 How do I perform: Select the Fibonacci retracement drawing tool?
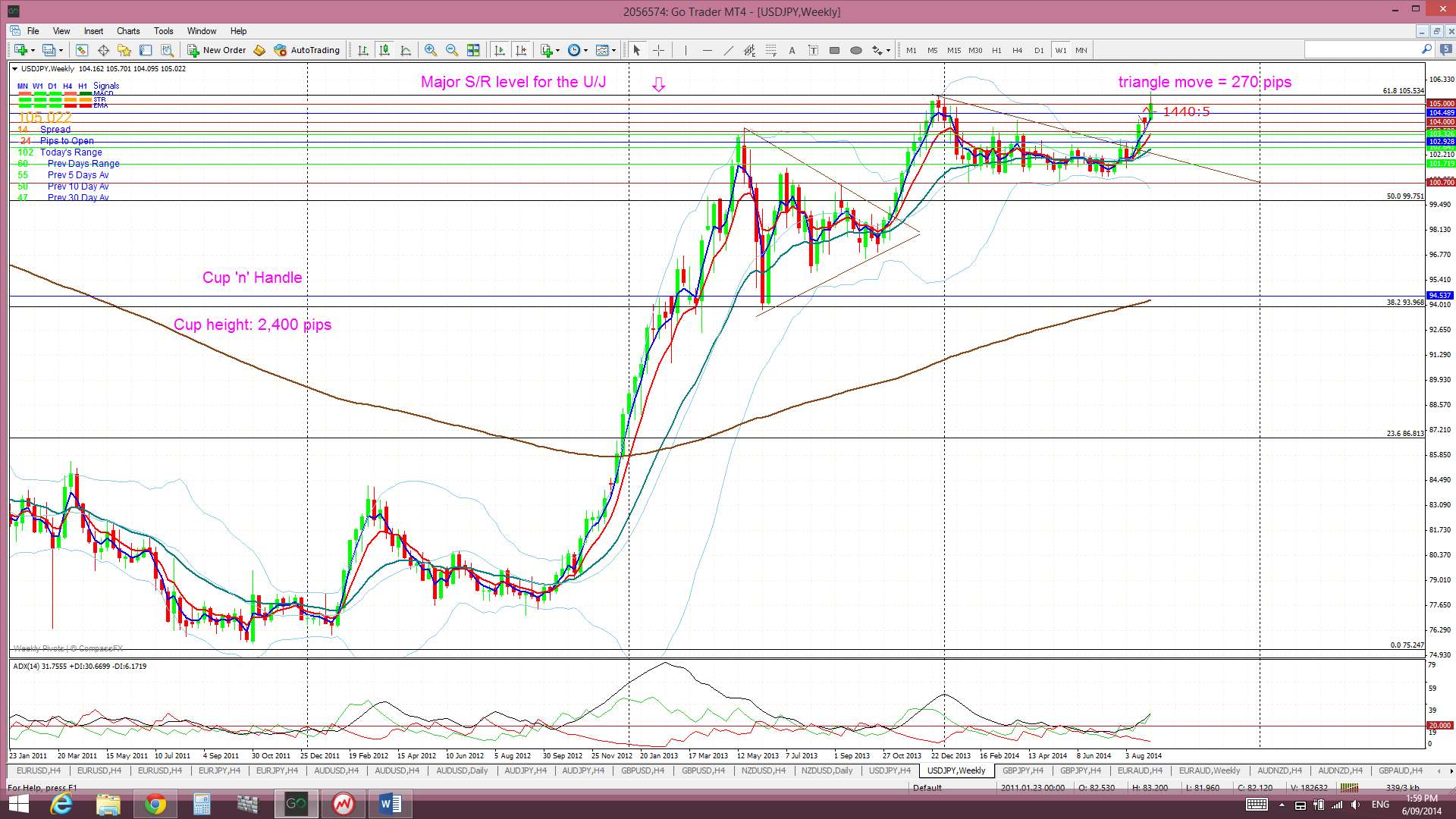pyautogui.click(x=770, y=50)
